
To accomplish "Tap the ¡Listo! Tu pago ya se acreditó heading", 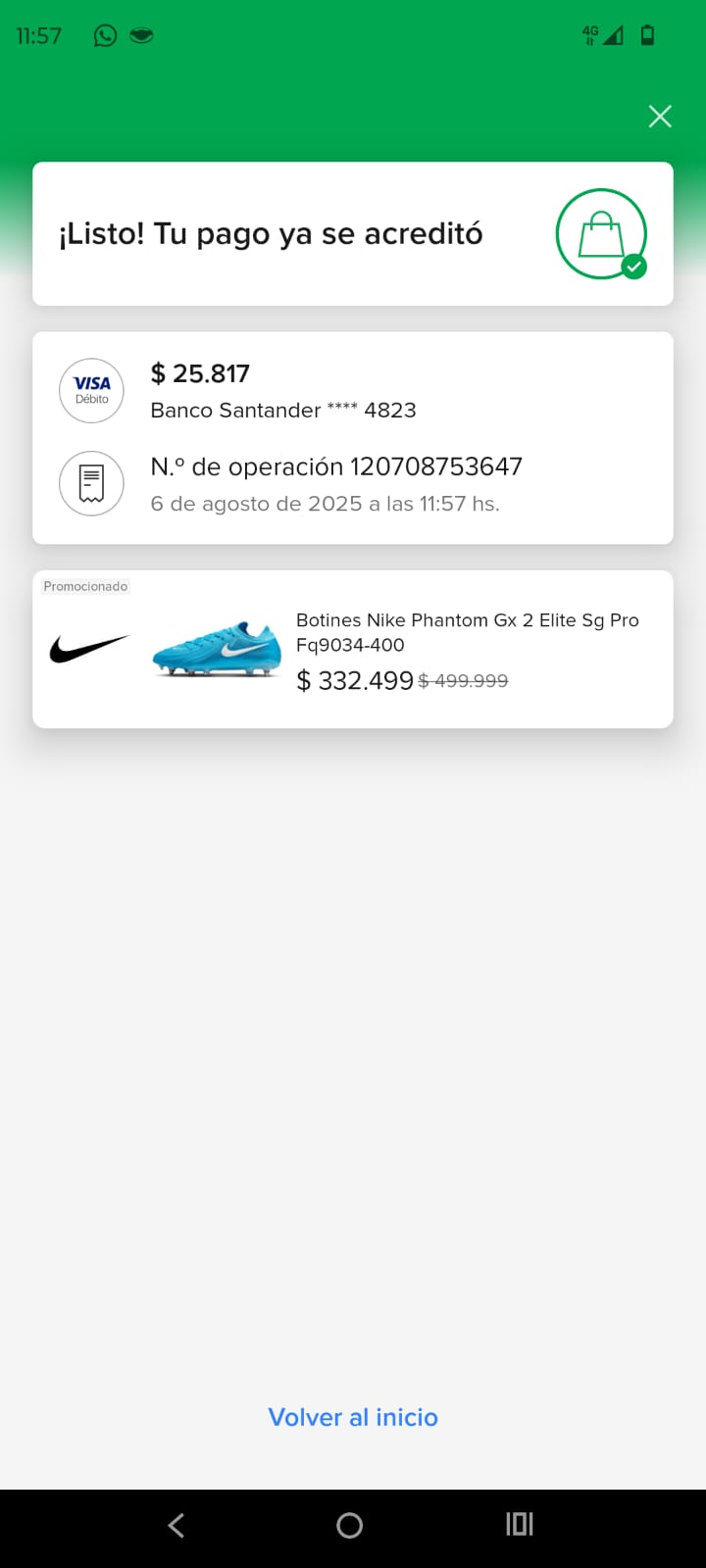I will (271, 234).
